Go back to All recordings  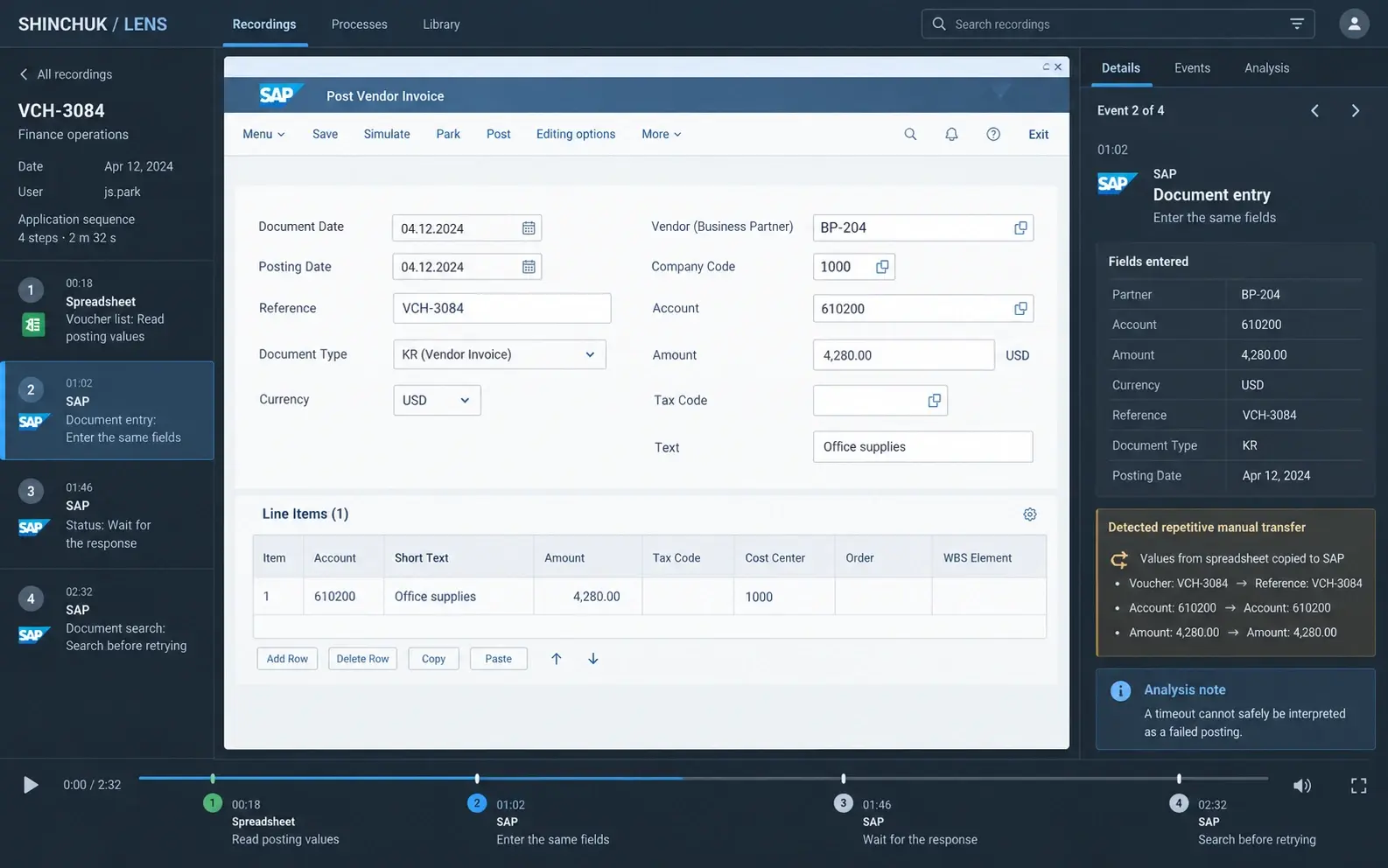[66, 74]
